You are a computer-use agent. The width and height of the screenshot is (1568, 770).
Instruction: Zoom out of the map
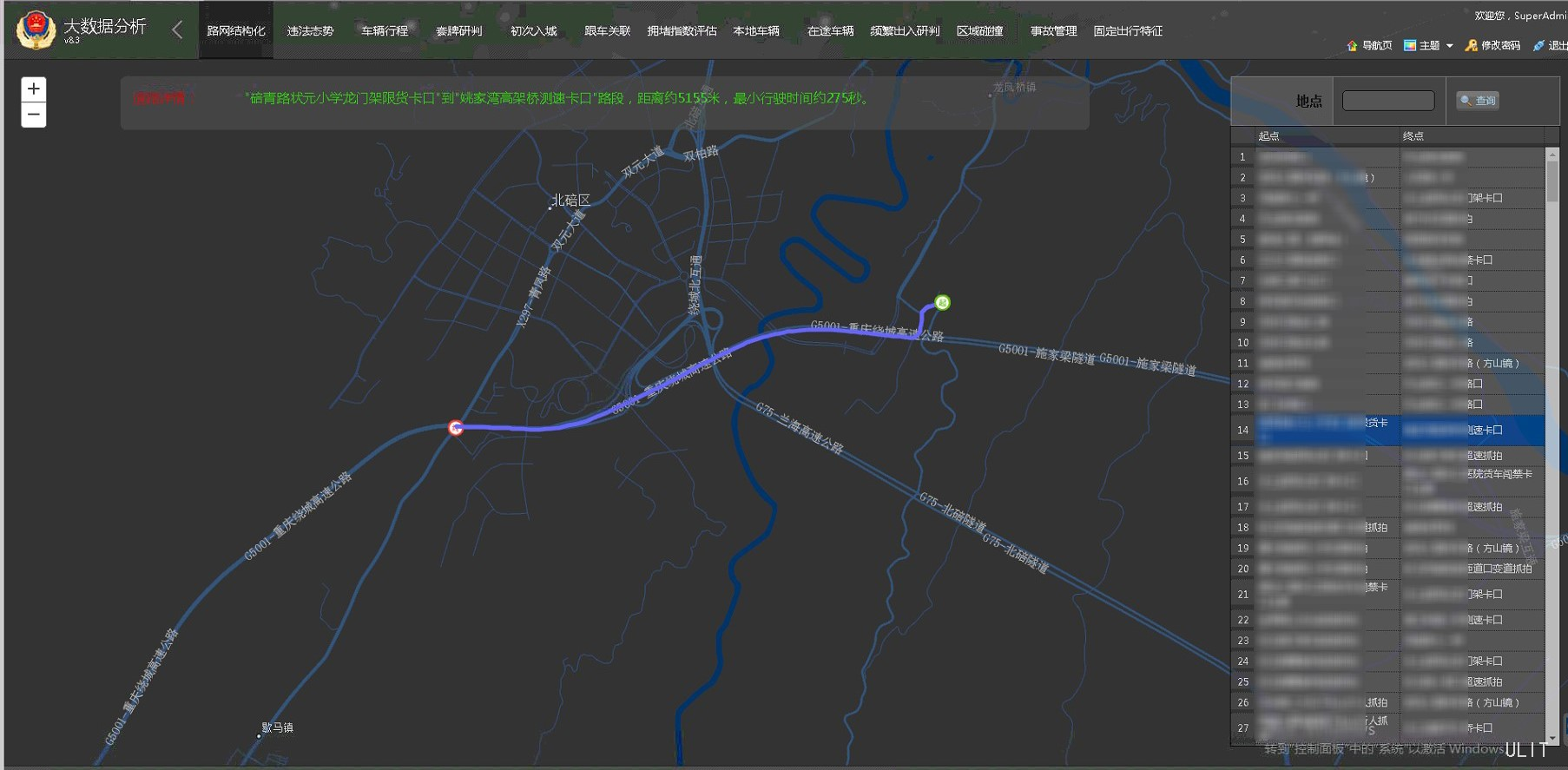click(34, 115)
